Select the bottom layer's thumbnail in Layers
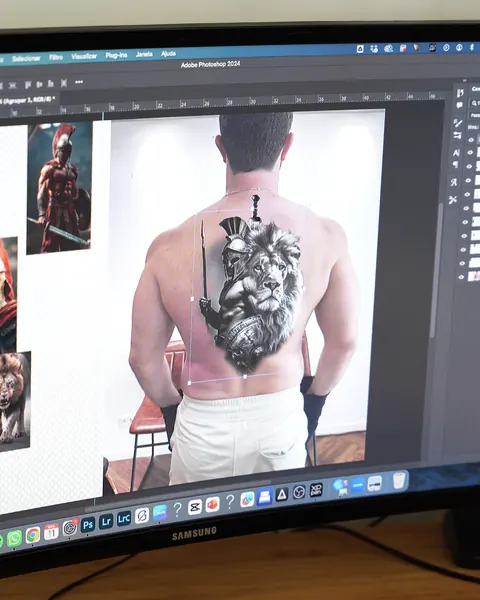Image resolution: width=480 pixels, height=600 pixels. (474, 276)
